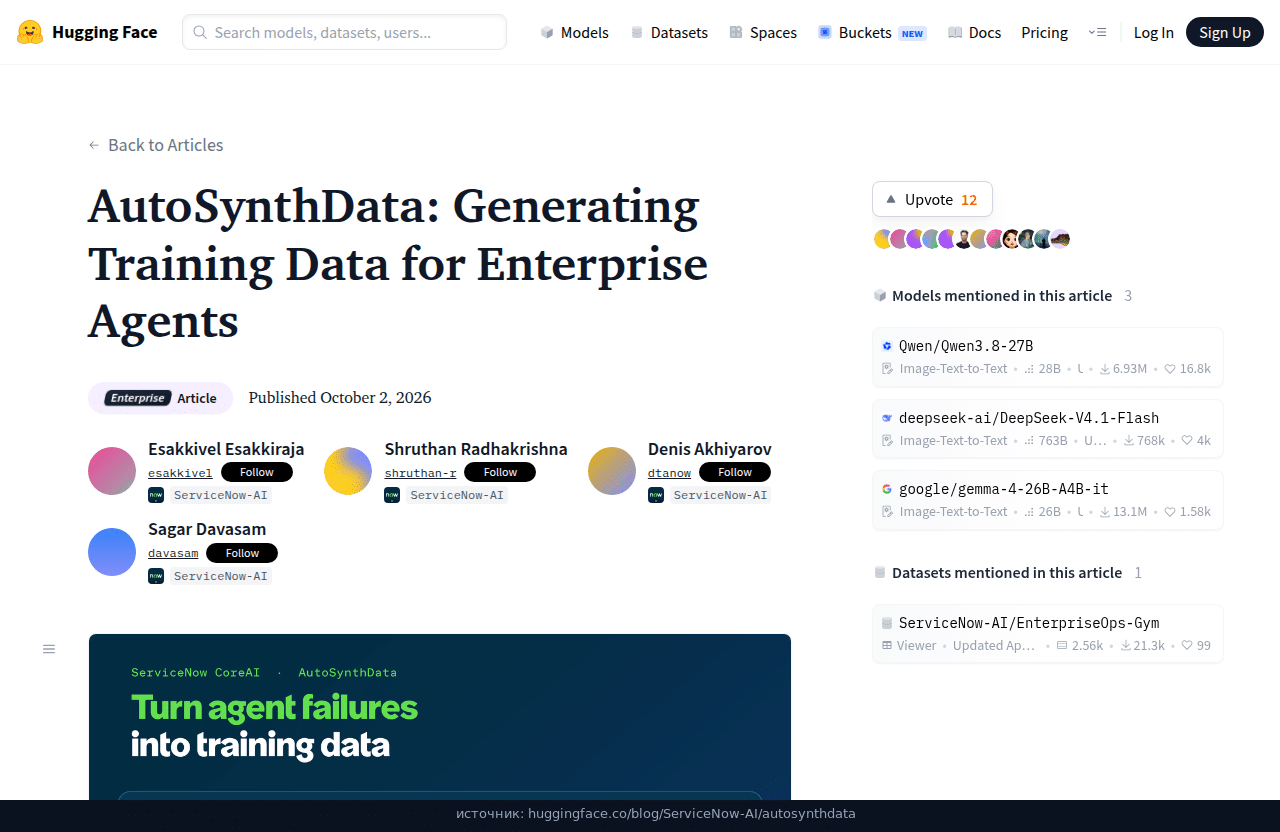
Task: Click the upvote count 12
Action: pyautogui.click(x=969, y=199)
